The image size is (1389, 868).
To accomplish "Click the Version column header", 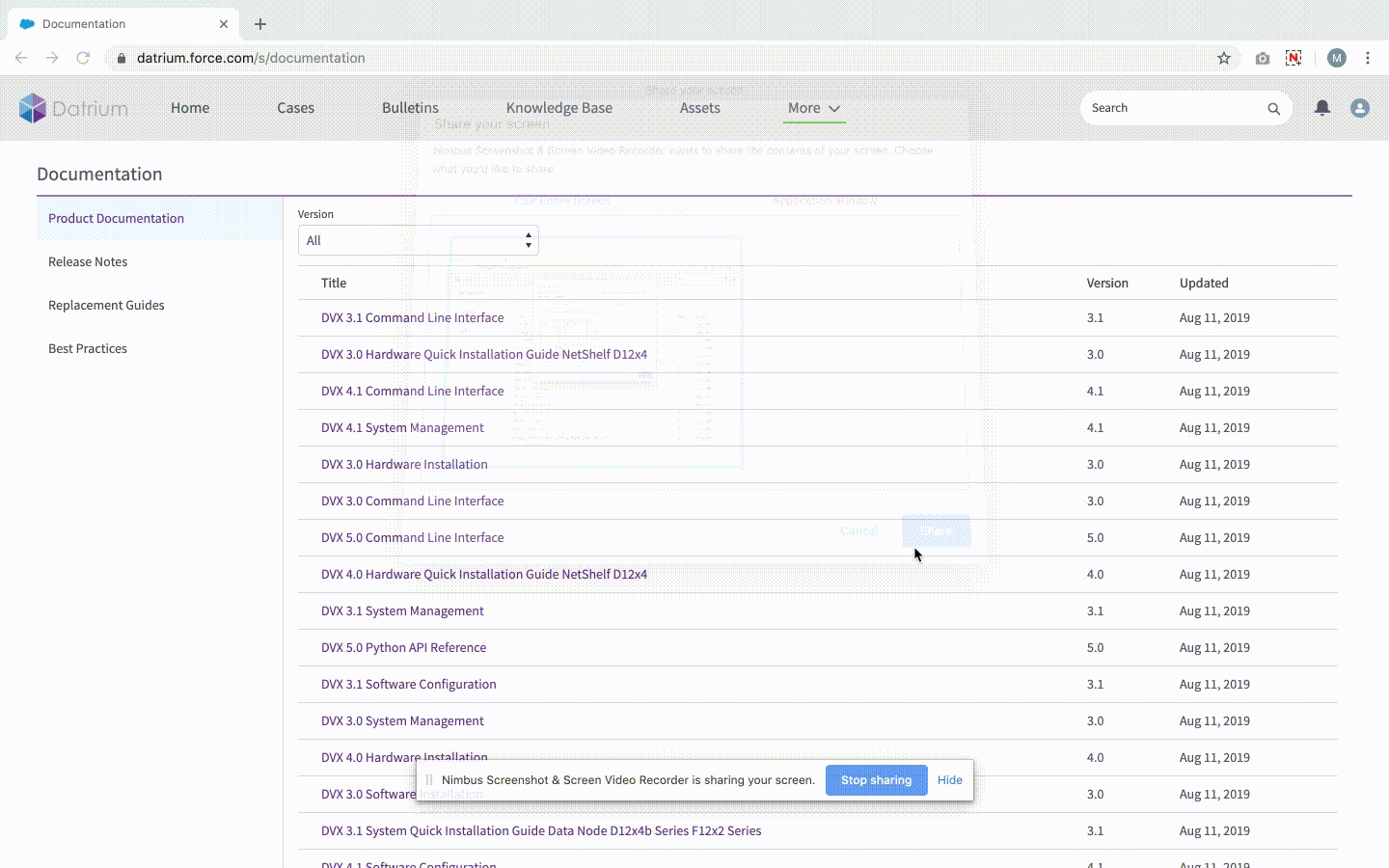I will (x=1107, y=283).
